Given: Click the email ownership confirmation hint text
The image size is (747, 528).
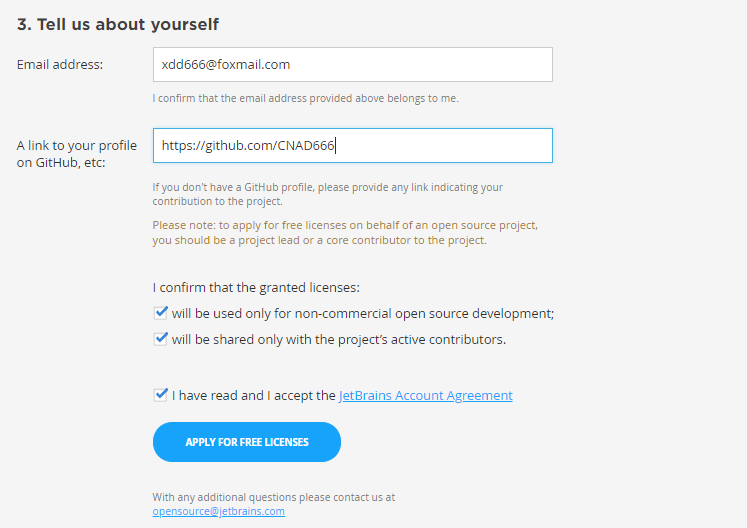Looking at the screenshot, I should point(305,98).
